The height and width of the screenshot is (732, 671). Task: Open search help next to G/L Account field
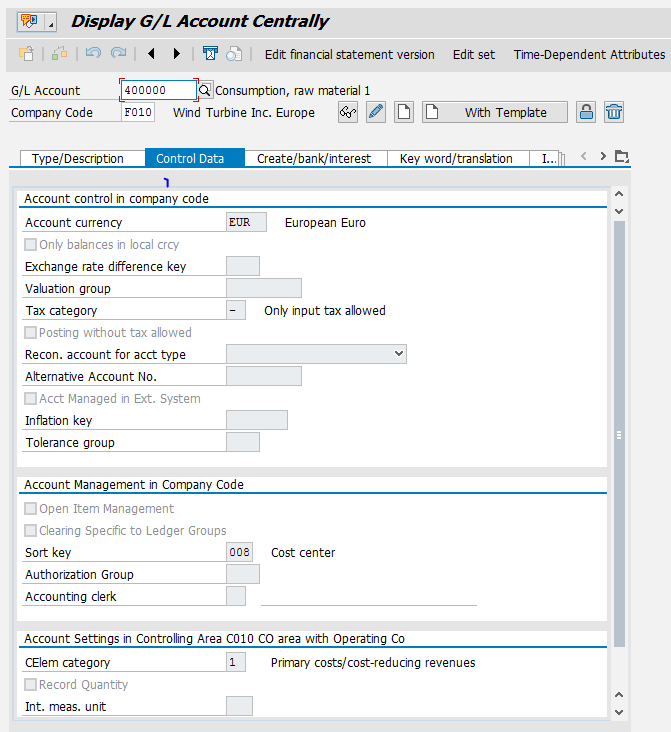tap(205, 90)
